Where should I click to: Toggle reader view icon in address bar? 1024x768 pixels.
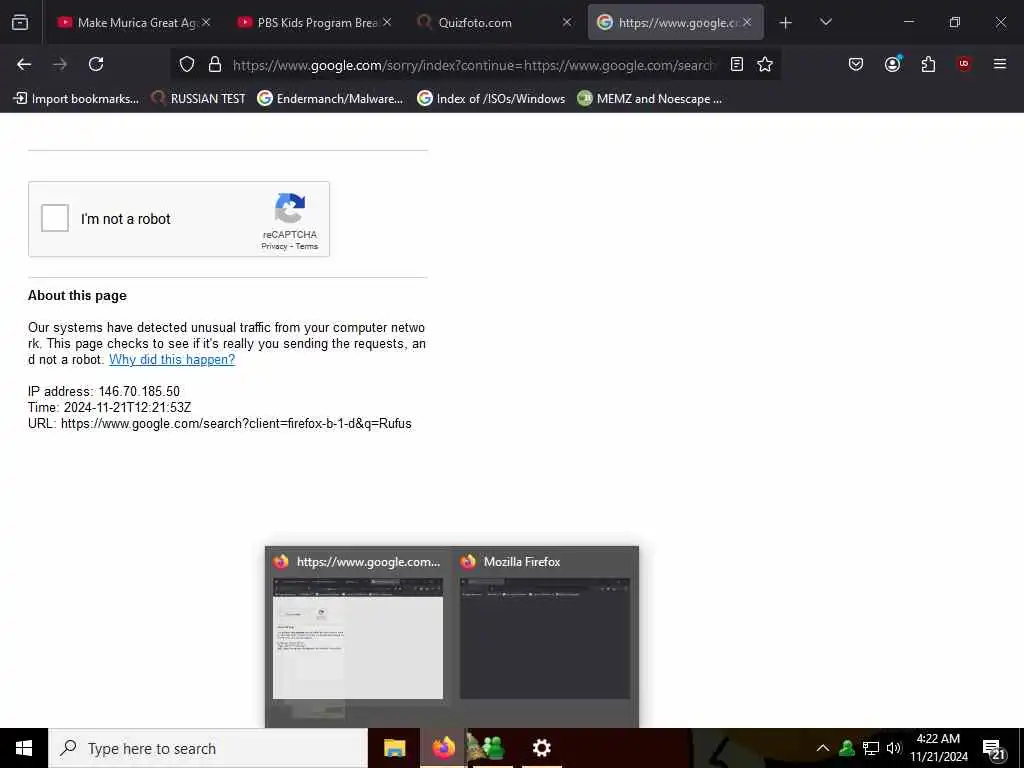coord(737,64)
